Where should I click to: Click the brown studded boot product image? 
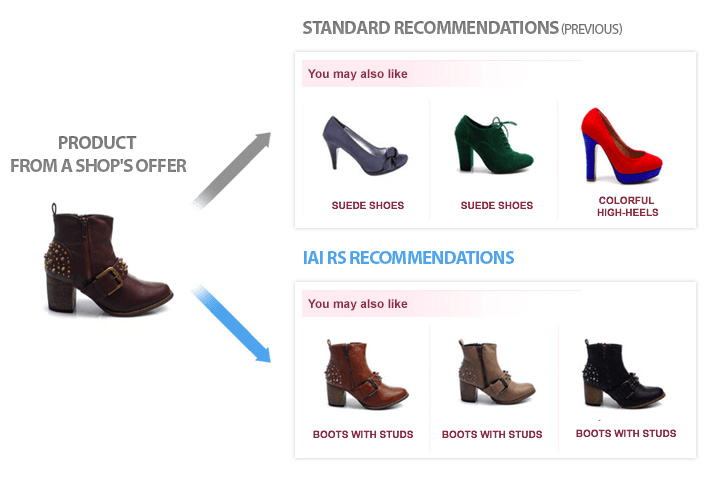click(x=108, y=259)
